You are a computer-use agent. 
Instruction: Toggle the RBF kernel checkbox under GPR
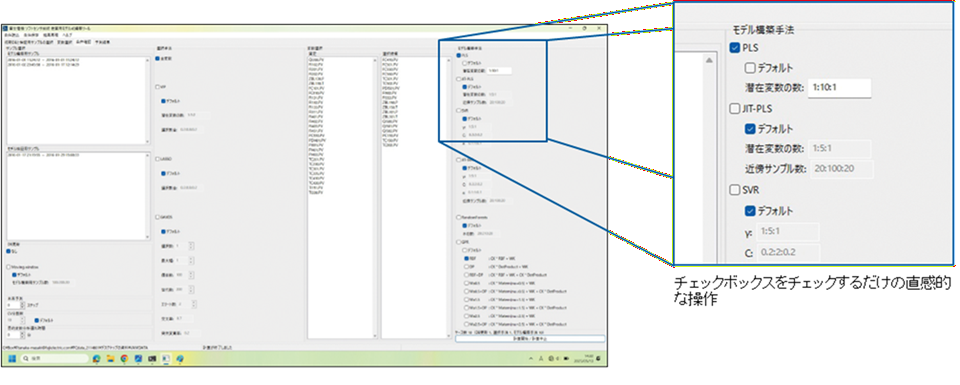[x=467, y=258]
